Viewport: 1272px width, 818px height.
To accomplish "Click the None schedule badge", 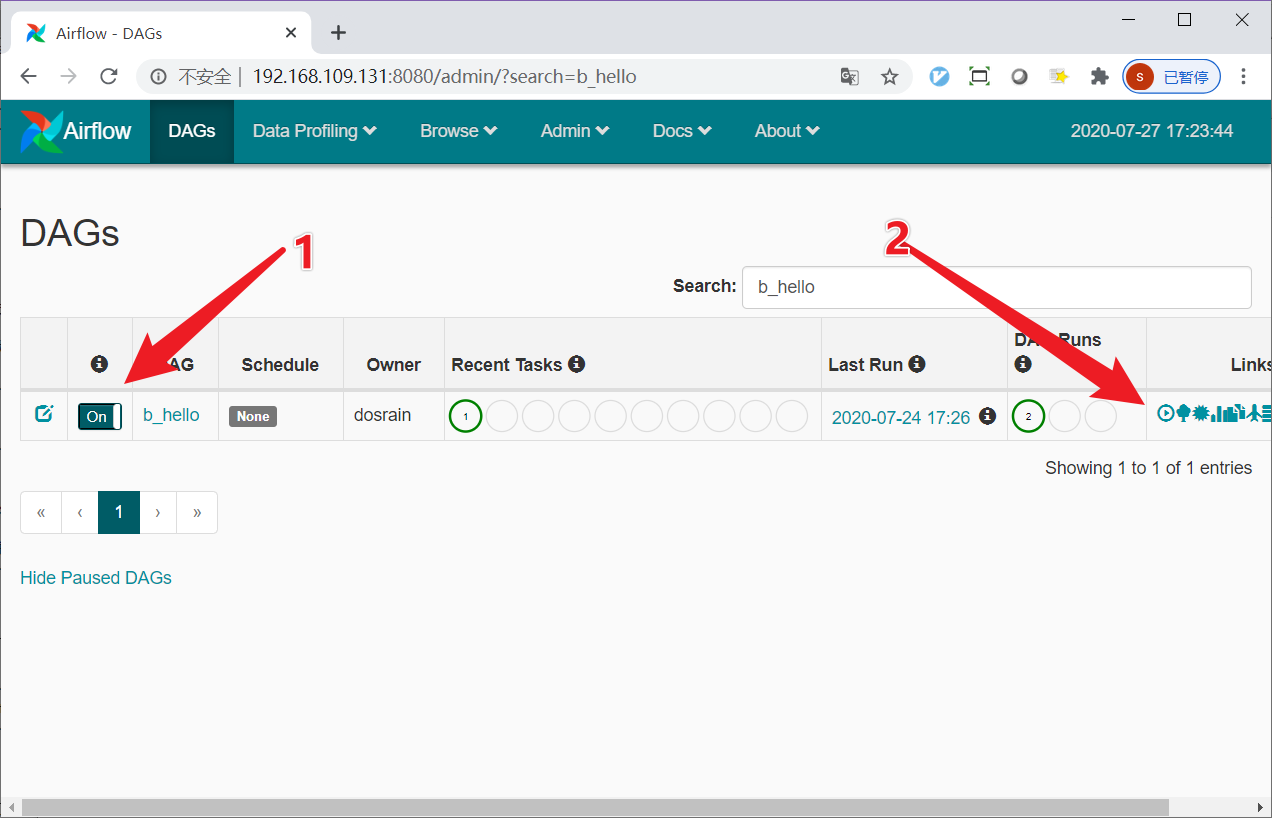I will 253,416.
